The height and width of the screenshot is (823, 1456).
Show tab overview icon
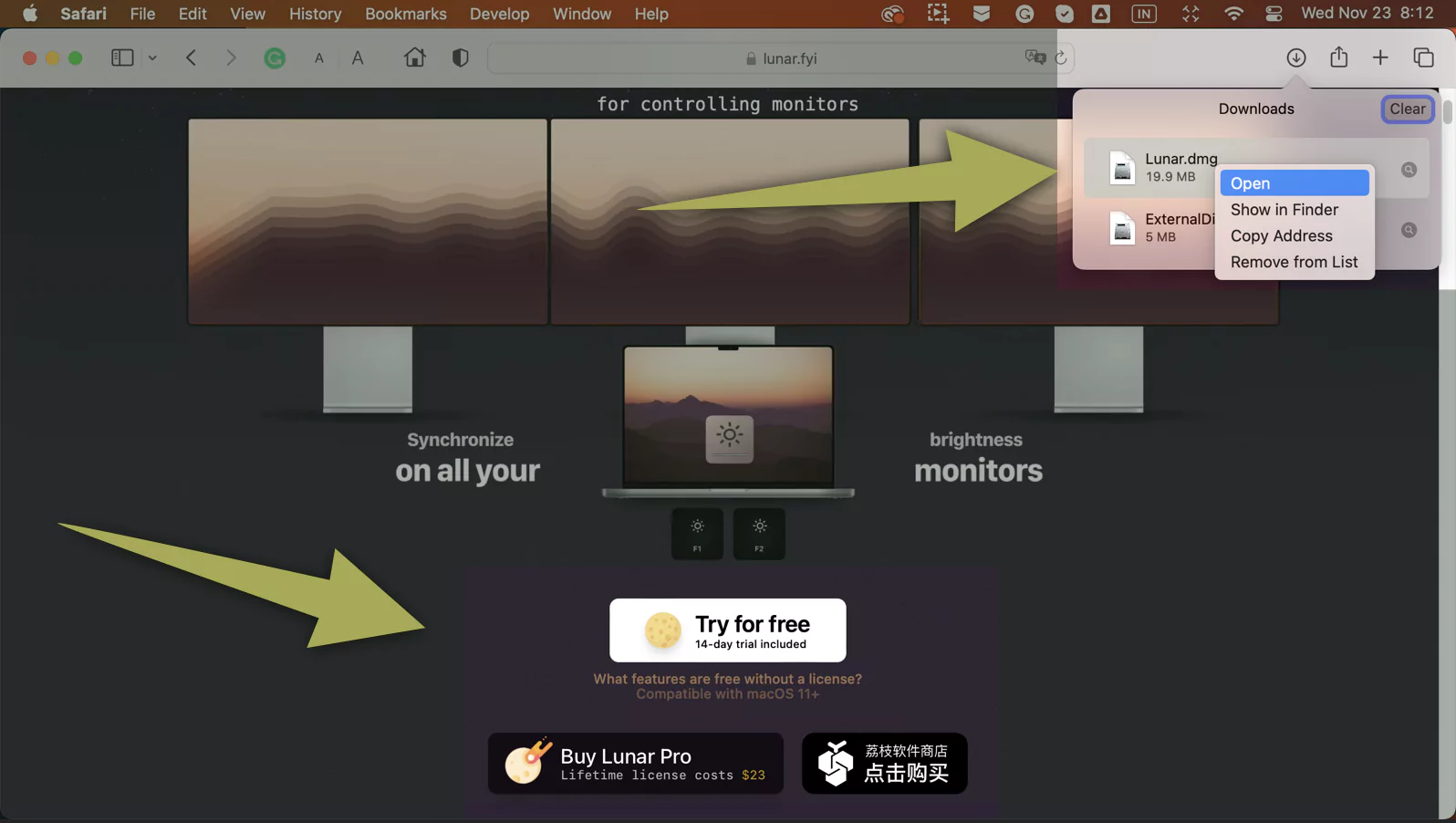coord(1423,57)
